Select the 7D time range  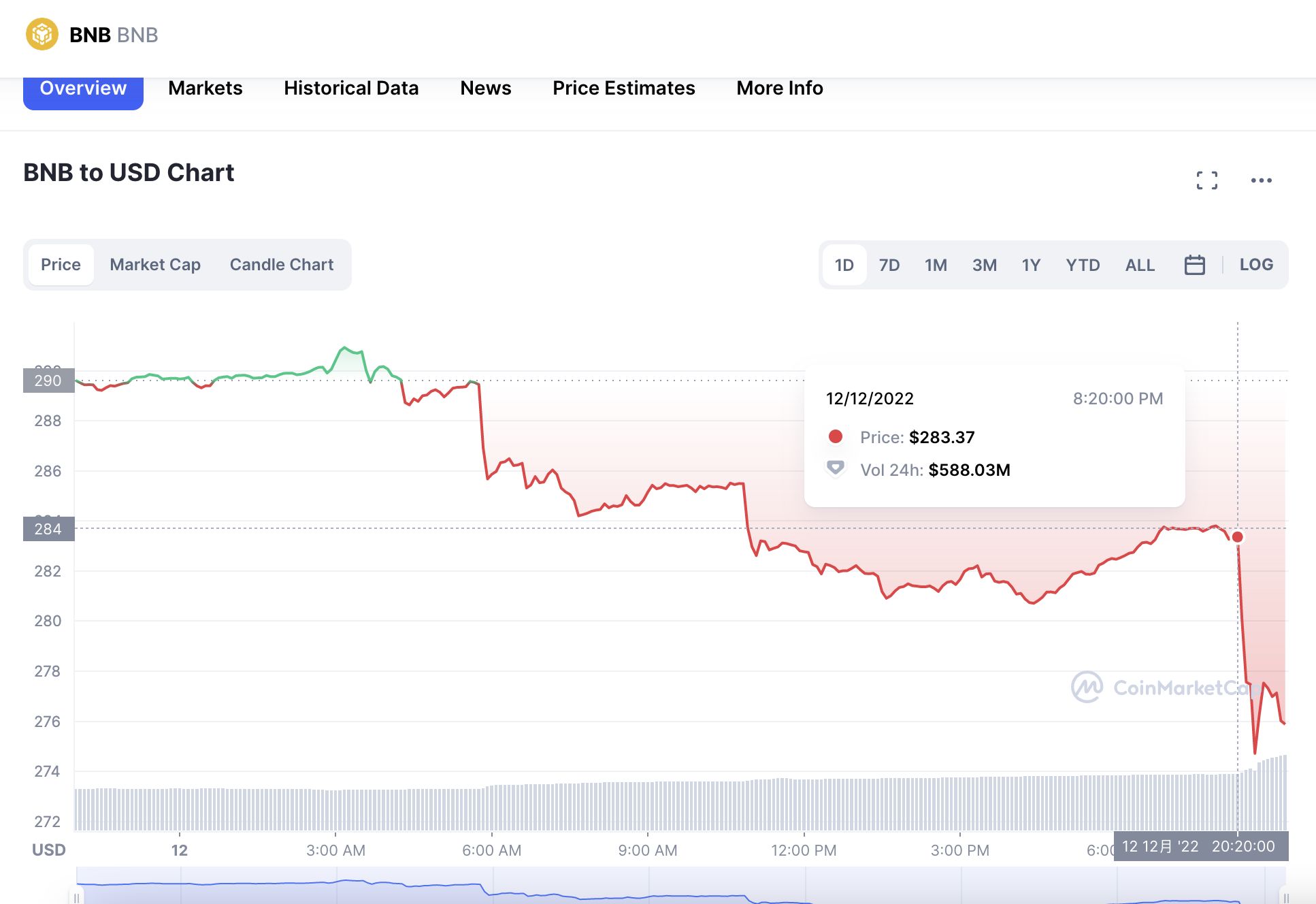pos(889,265)
